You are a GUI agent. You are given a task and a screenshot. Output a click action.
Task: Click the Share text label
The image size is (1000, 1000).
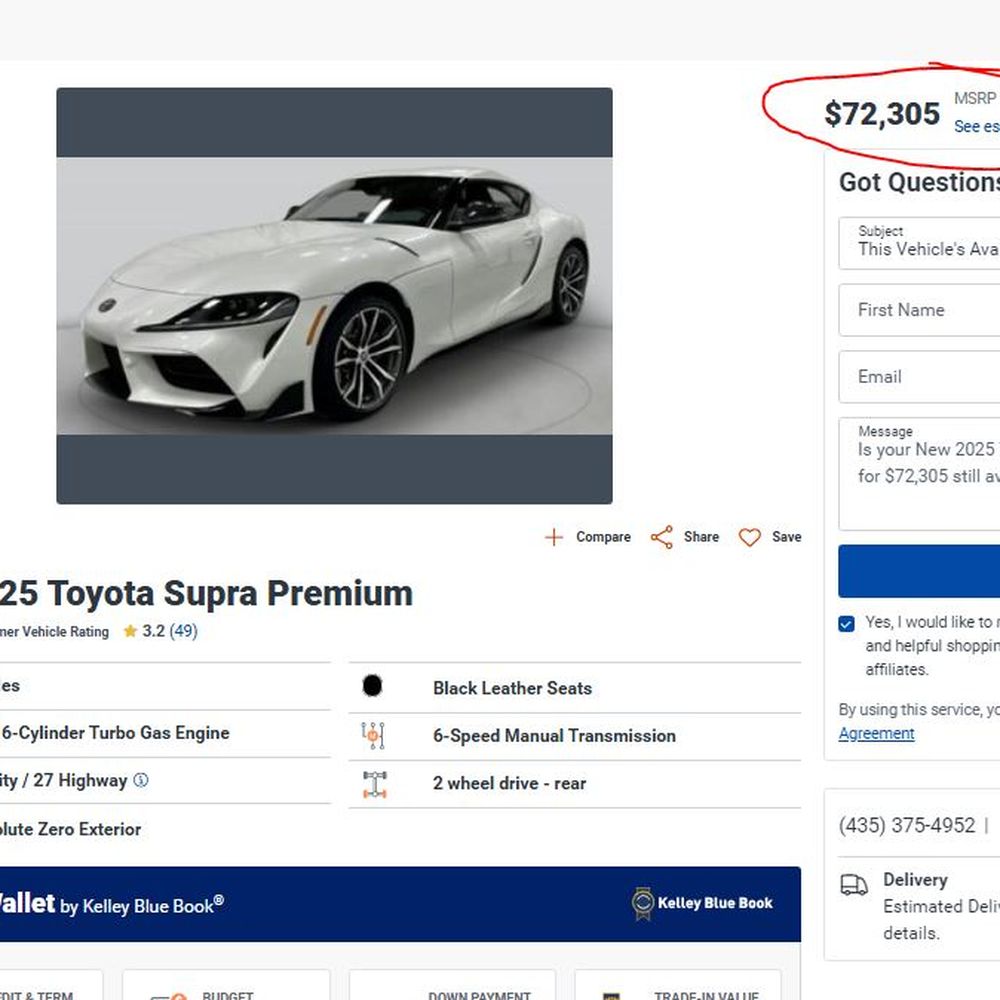pyautogui.click(x=701, y=537)
